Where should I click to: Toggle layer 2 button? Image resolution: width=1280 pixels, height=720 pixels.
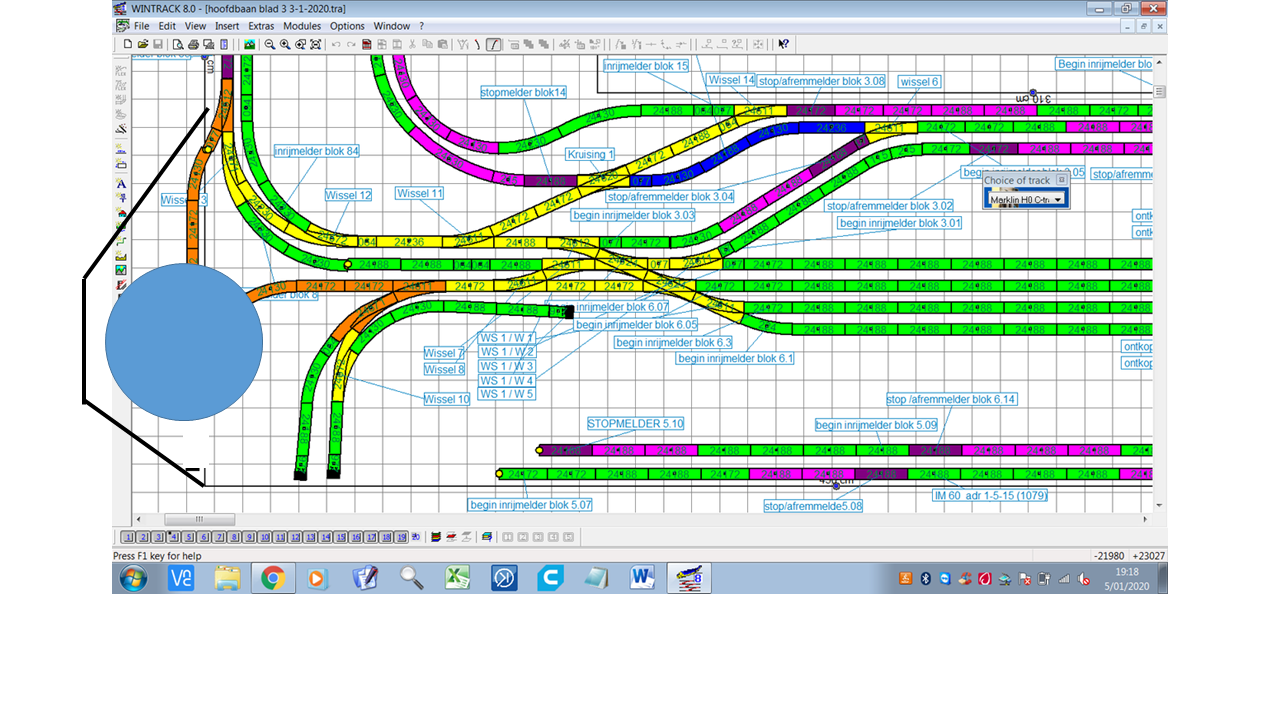pyautogui.click(x=143, y=537)
